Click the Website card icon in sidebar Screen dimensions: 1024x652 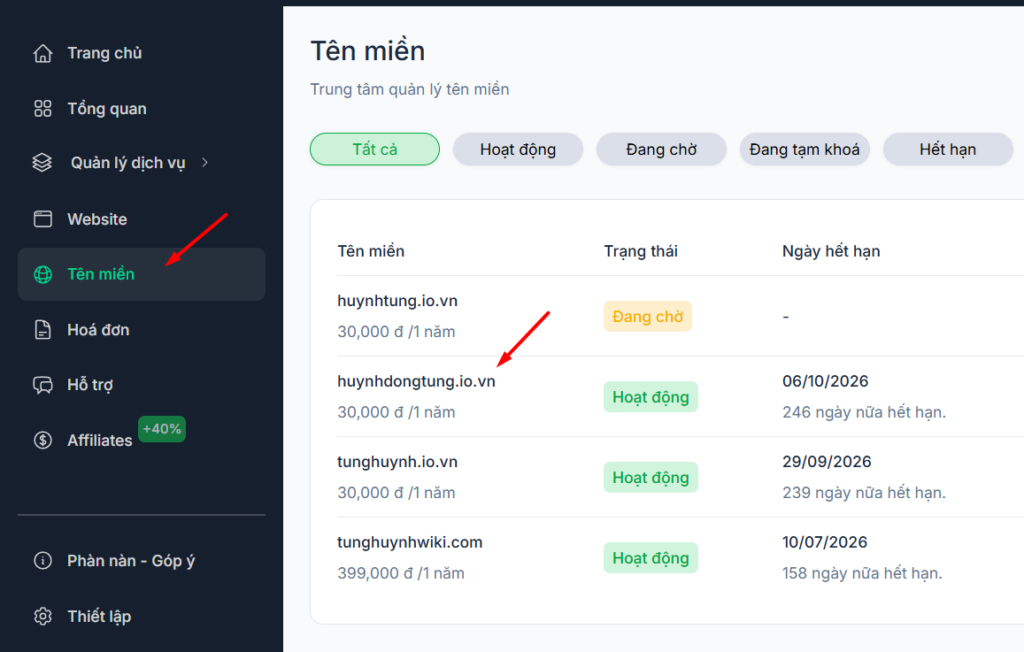[40, 218]
